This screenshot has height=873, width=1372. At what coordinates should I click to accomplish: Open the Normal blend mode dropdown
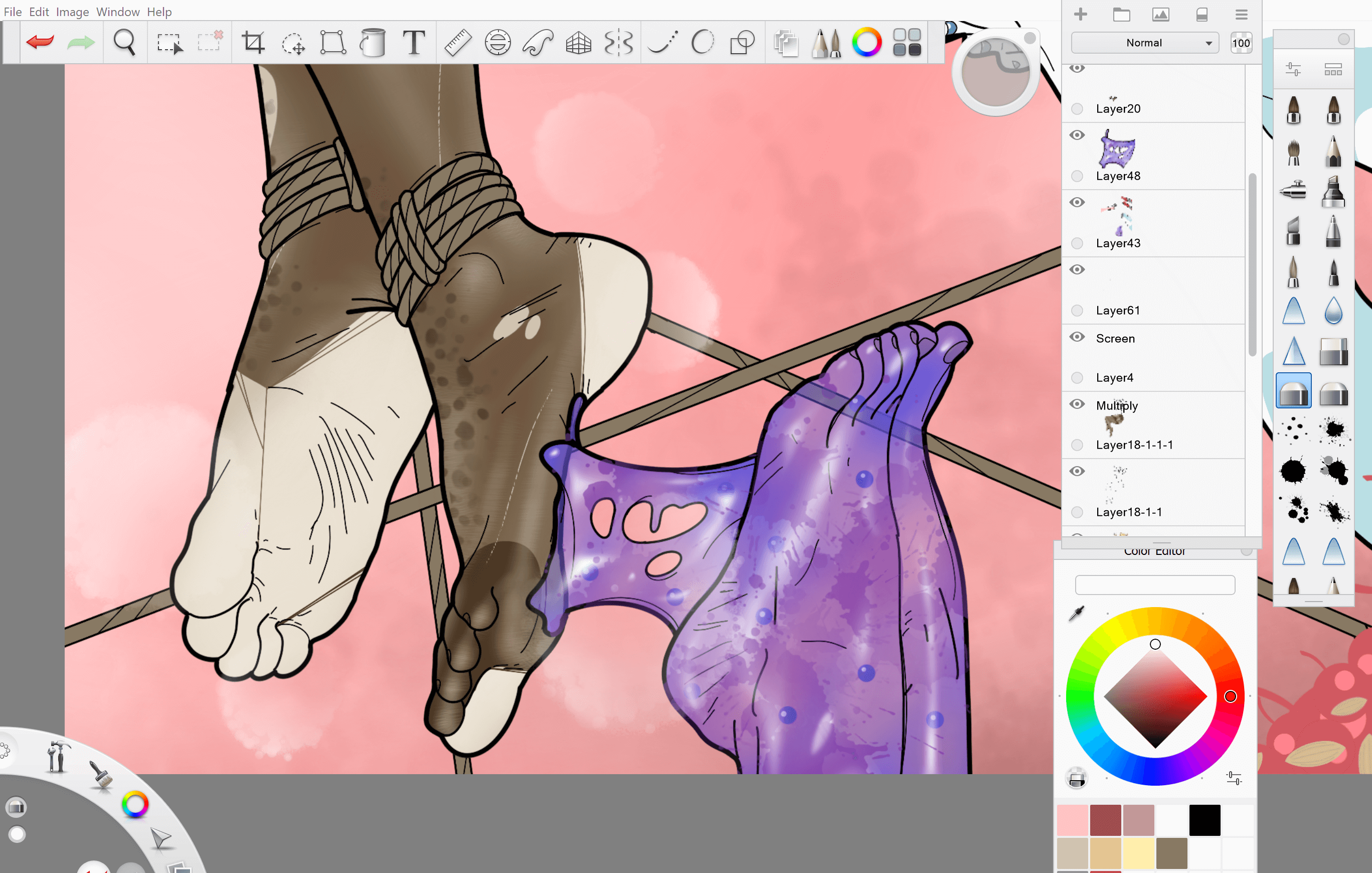click(1144, 43)
